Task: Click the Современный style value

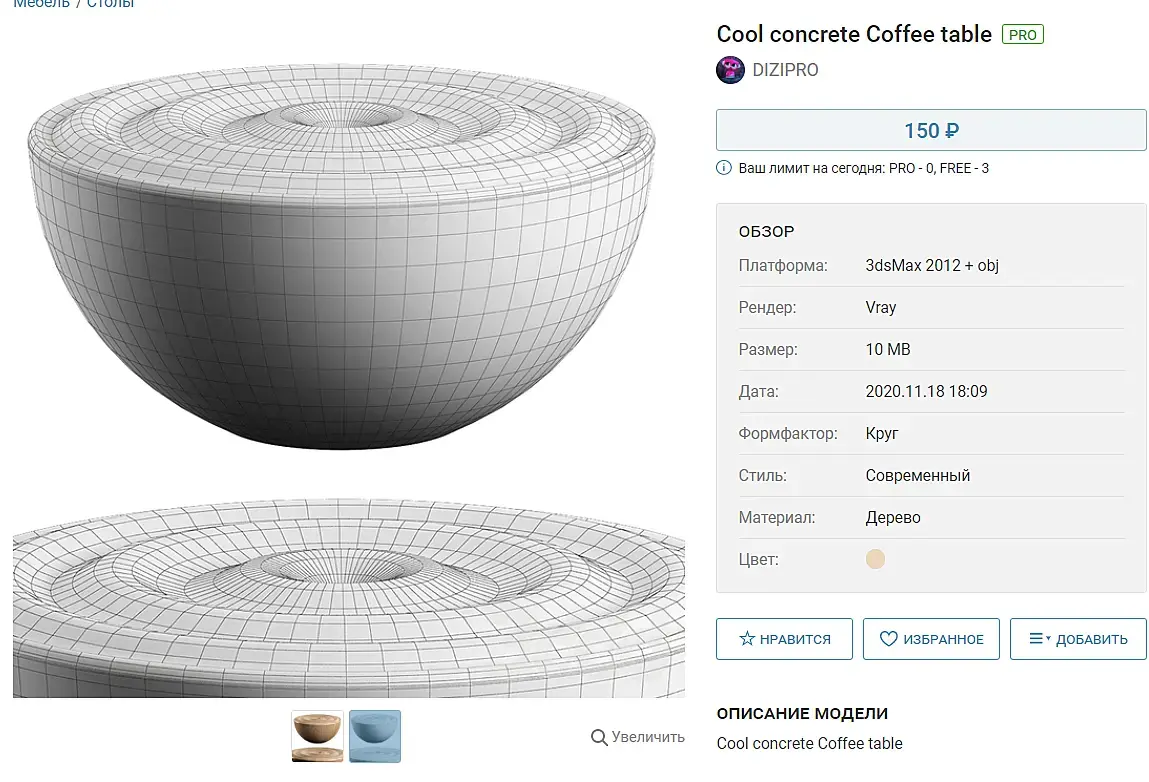Action: pos(917,476)
